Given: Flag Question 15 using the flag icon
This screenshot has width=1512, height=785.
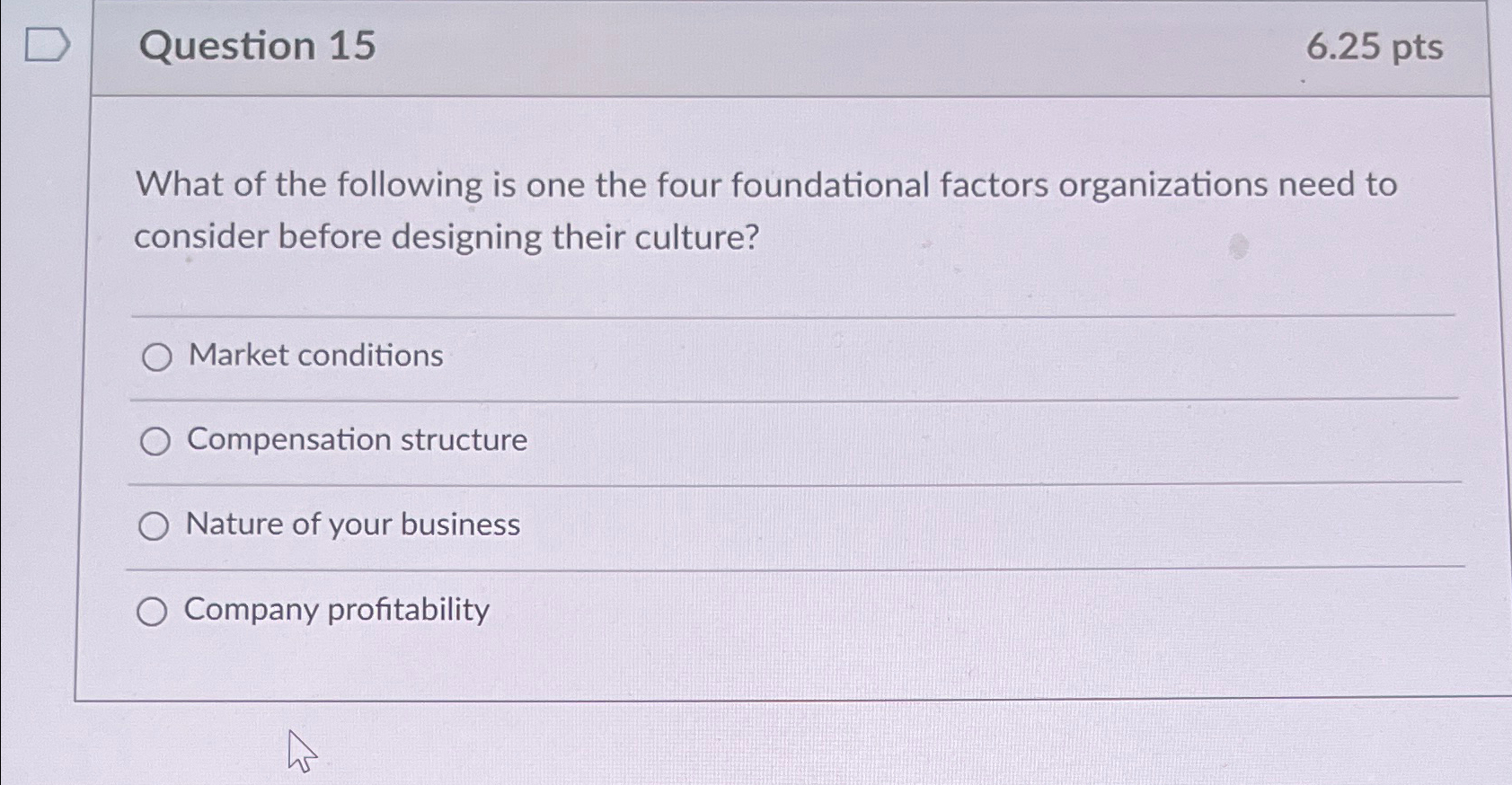Looking at the screenshot, I should coord(46,44).
